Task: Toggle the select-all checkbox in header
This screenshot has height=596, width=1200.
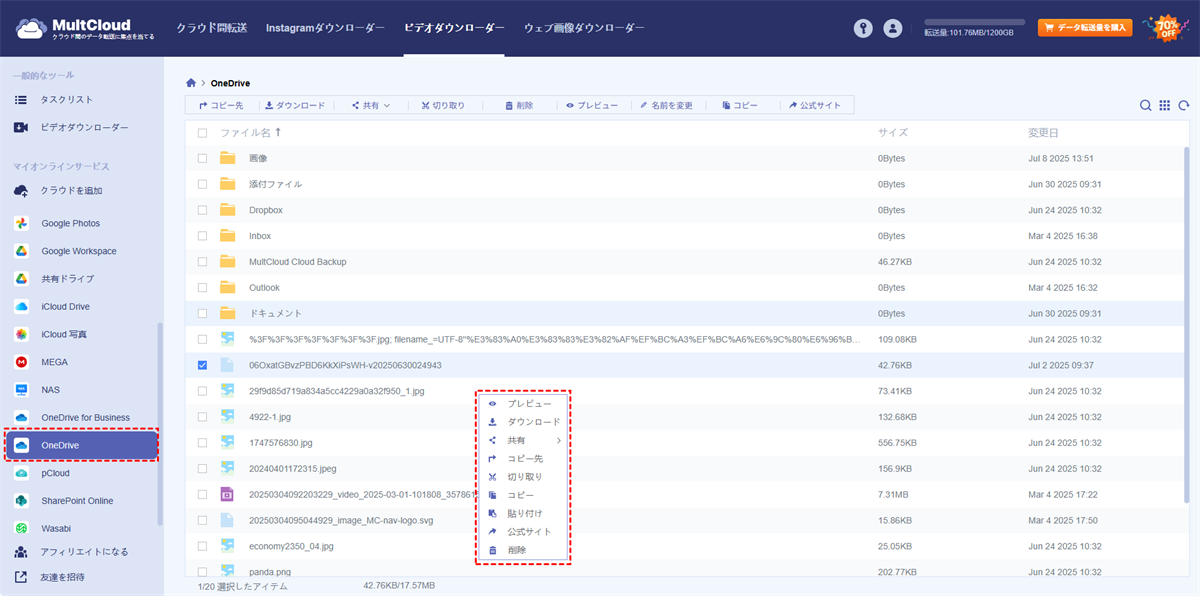Action: coord(202,133)
